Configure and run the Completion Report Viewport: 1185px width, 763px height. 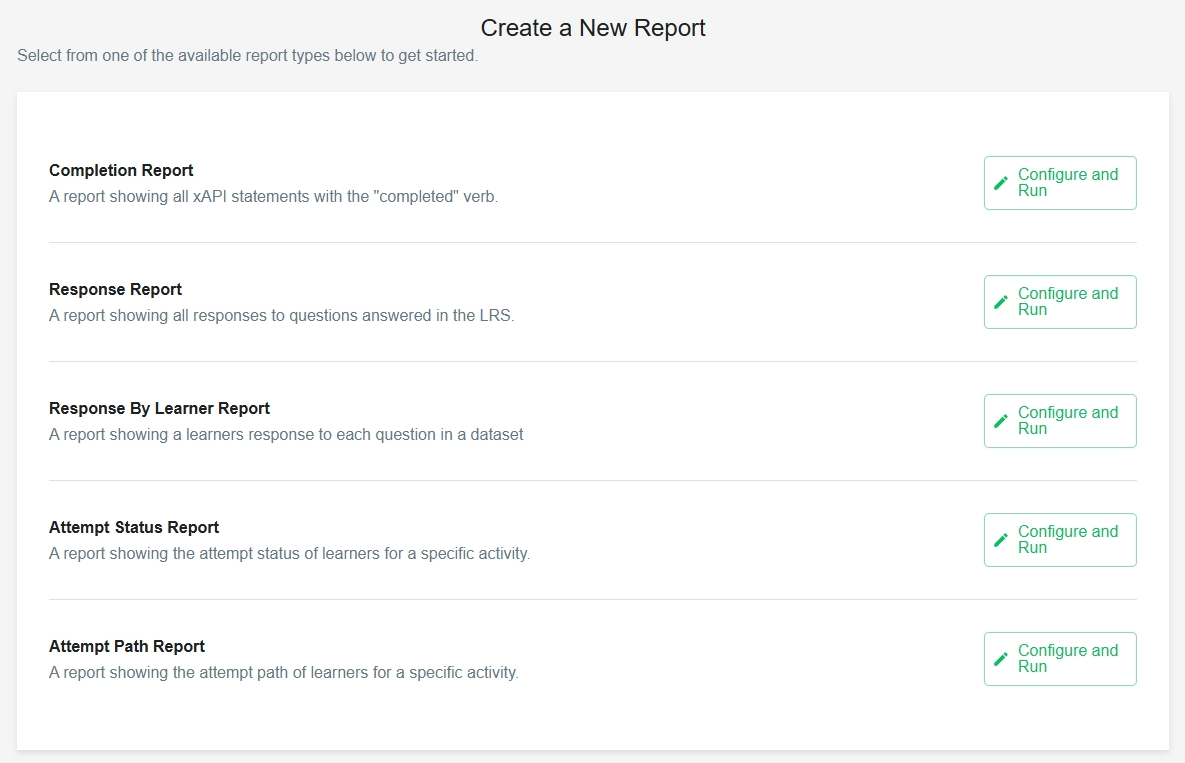click(1060, 183)
